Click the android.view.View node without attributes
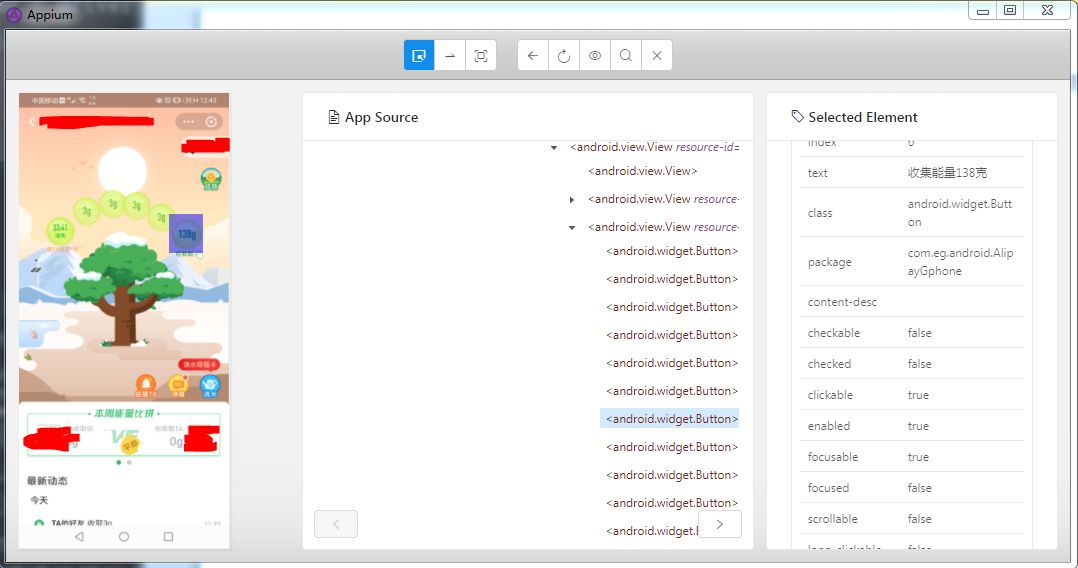1078x568 pixels. pos(643,171)
